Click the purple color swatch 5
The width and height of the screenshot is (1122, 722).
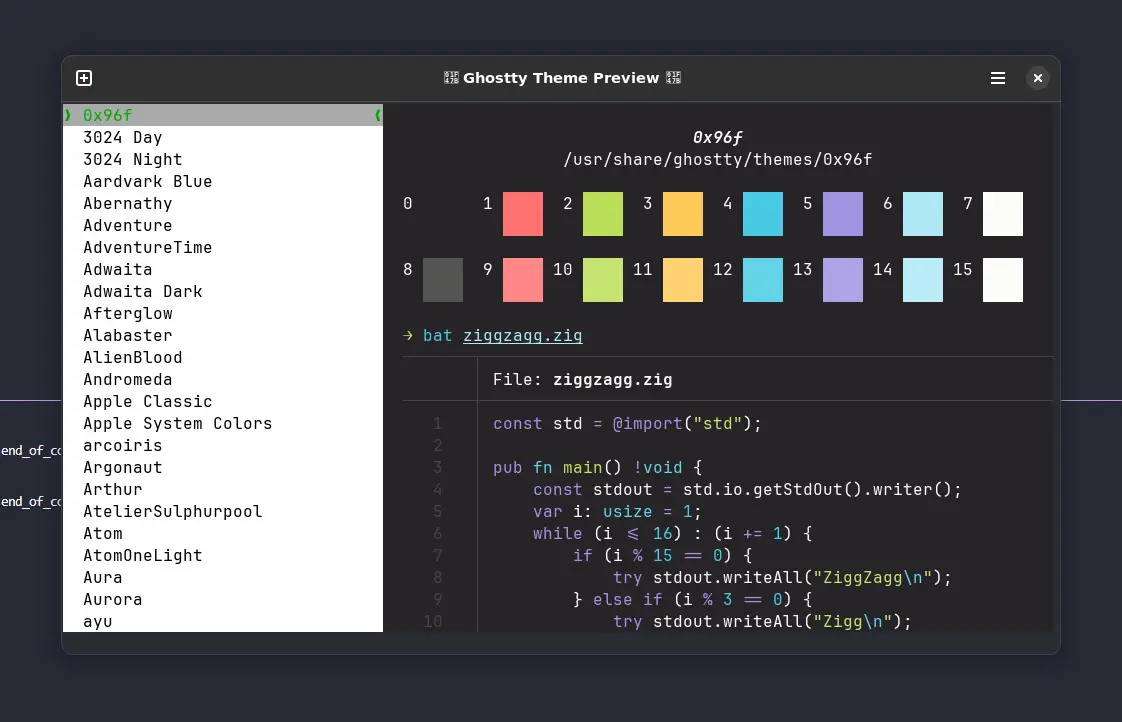click(x=843, y=214)
